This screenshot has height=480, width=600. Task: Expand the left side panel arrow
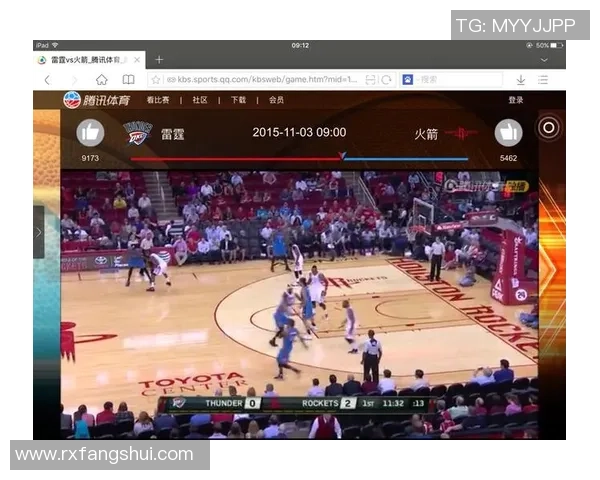[38, 232]
